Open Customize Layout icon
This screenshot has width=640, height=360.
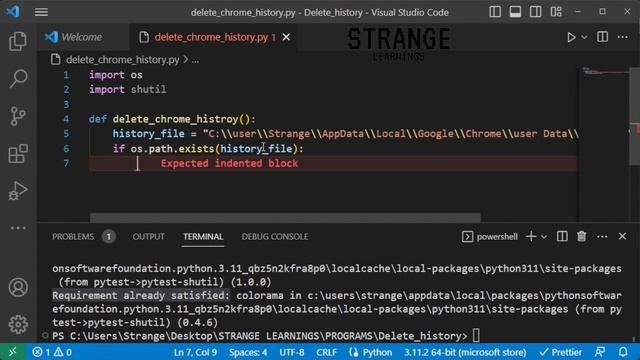point(556,12)
